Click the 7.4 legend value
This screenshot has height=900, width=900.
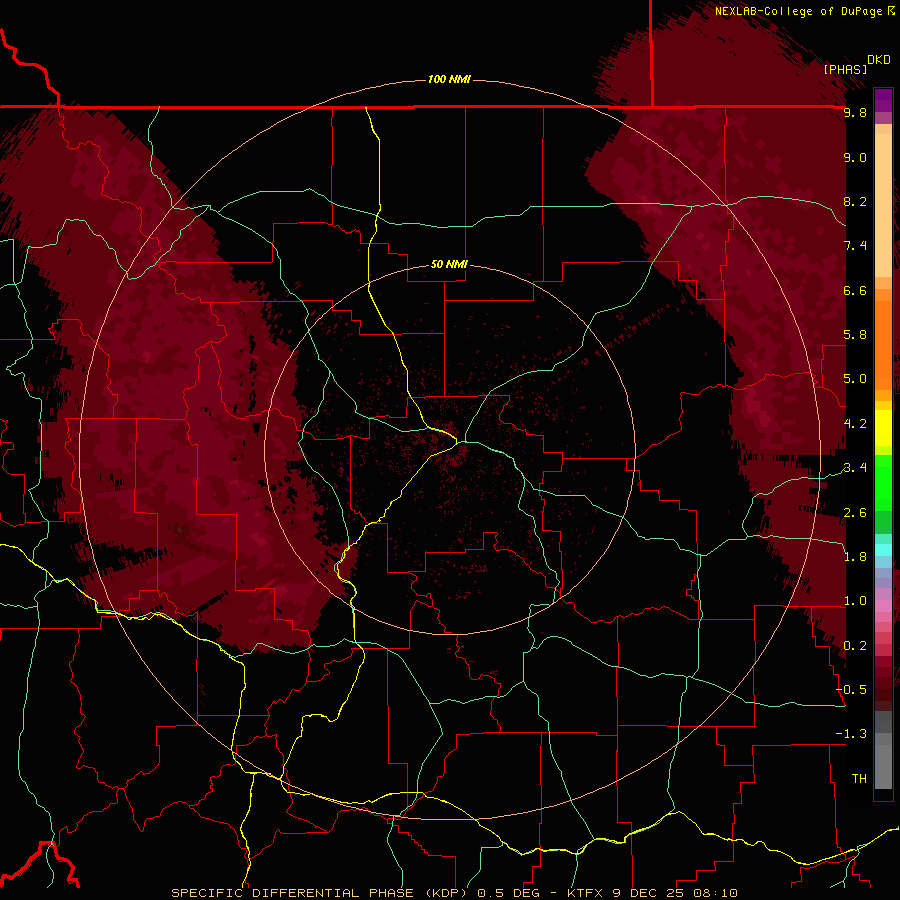coord(855,246)
